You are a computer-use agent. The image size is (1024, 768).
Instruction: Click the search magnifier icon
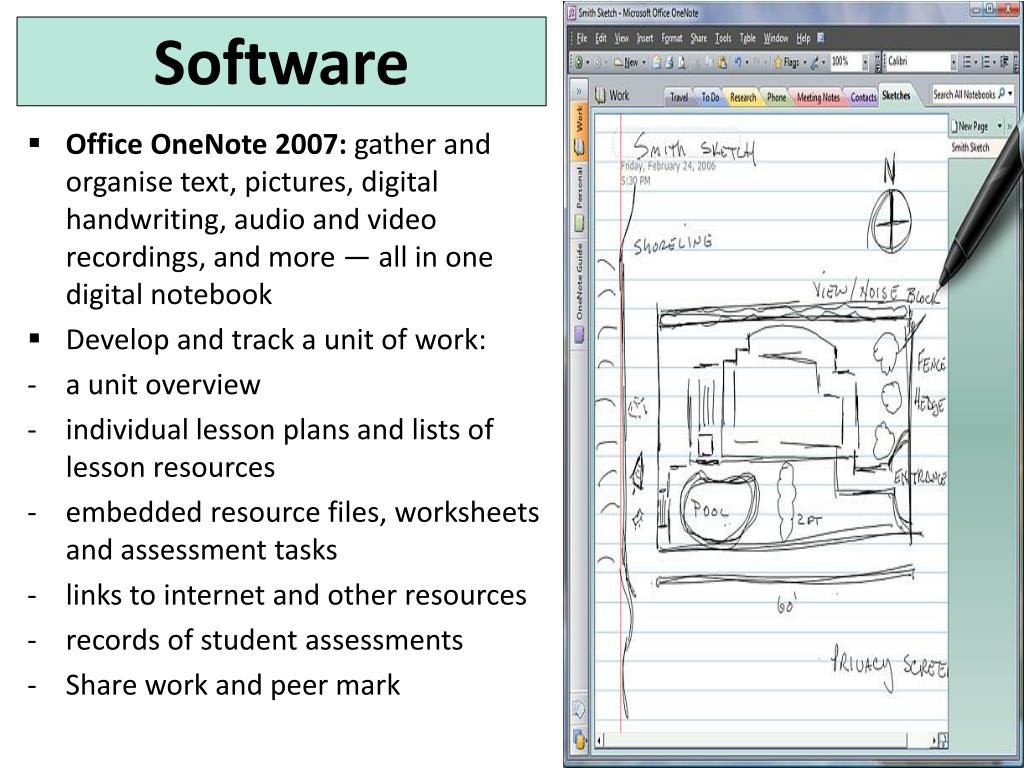pyautogui.click(x=1002, y=94)
